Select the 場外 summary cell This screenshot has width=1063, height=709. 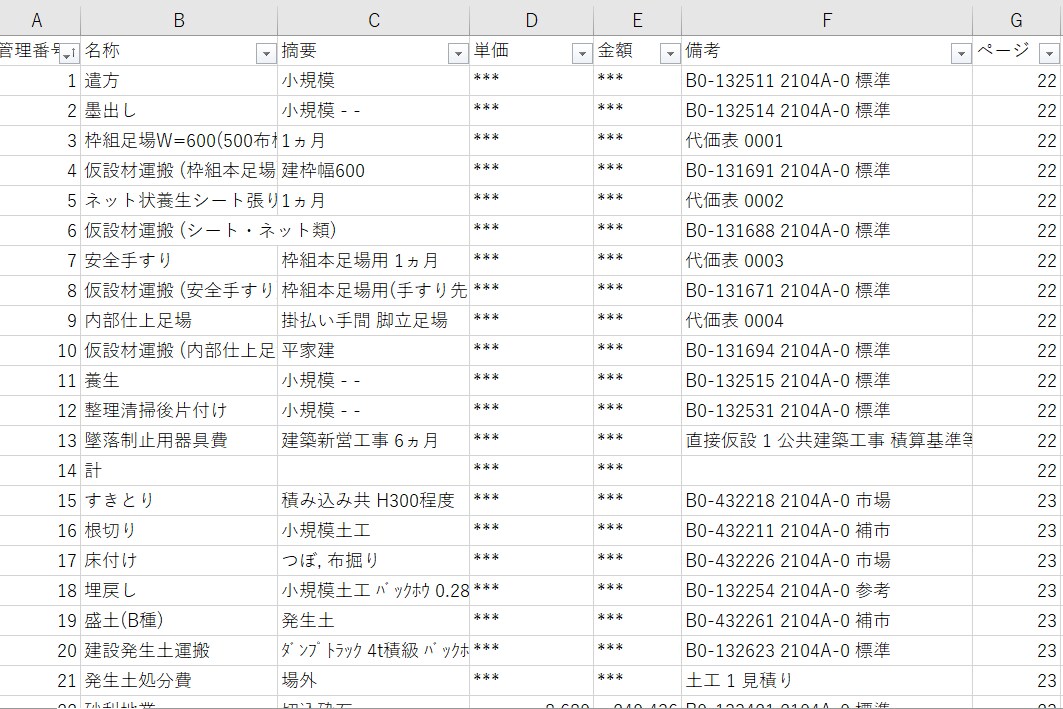pos(374,681)
